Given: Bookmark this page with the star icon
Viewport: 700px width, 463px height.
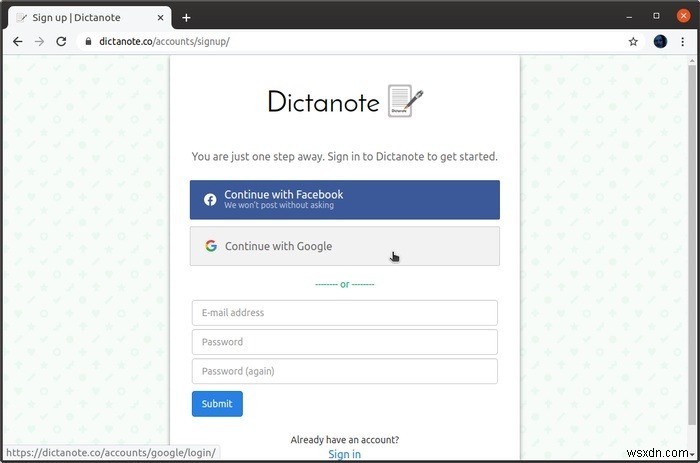Looking at the screenshot, I should (633, 42).
